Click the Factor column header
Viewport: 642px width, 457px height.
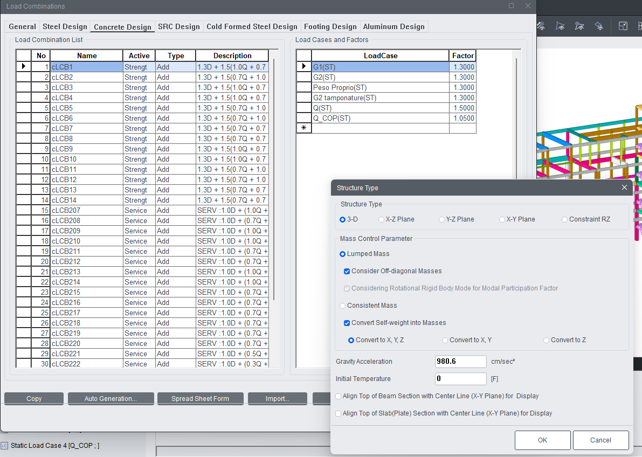point(463,56)
